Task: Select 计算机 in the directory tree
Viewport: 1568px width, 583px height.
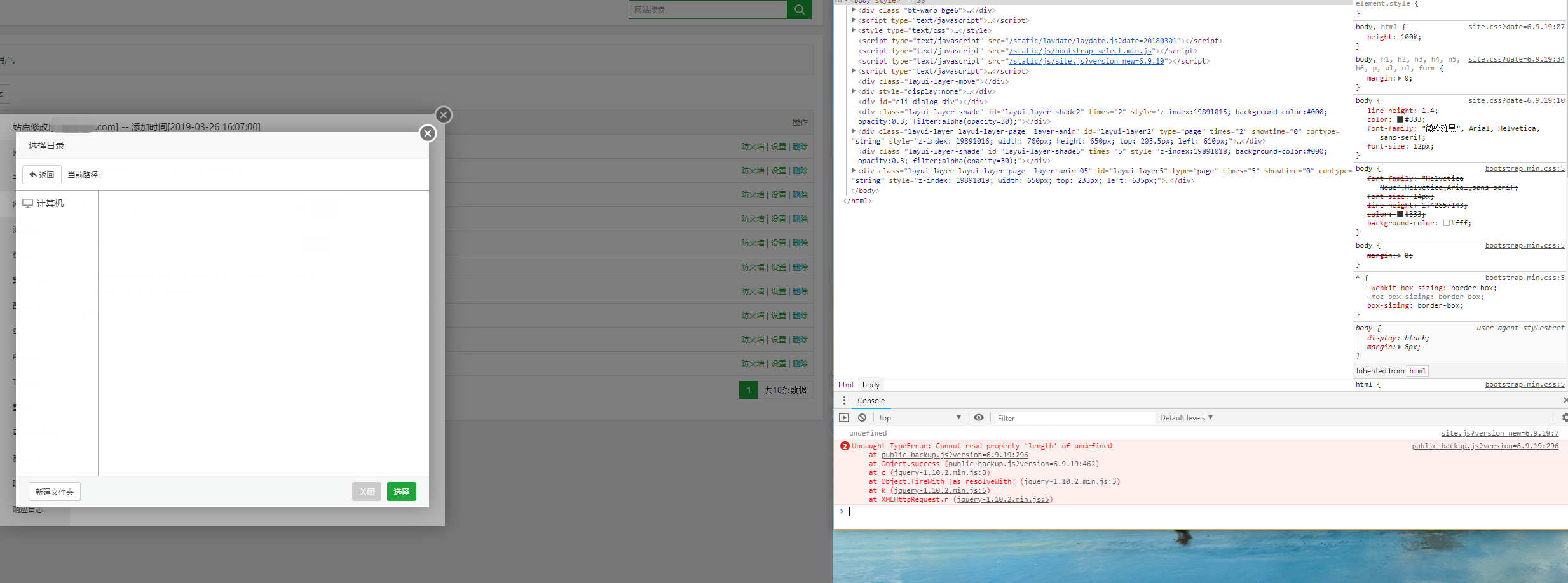Action: 50,203
